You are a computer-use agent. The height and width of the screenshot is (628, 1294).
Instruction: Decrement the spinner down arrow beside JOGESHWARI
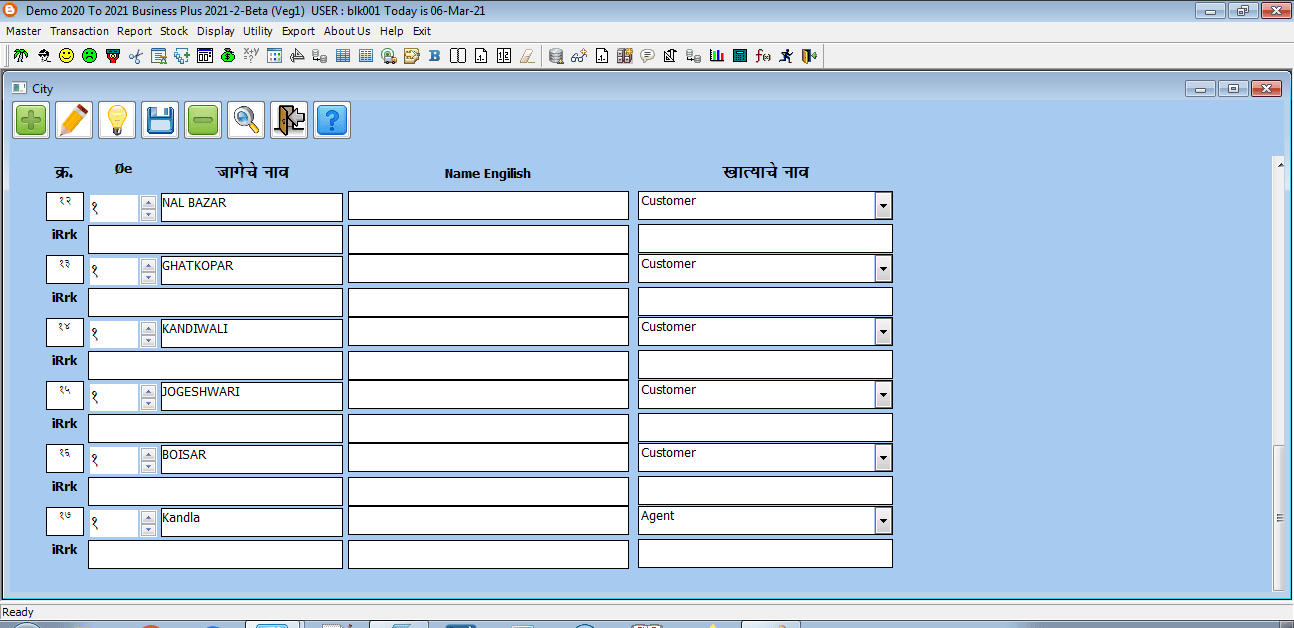[x=149, y=403]
